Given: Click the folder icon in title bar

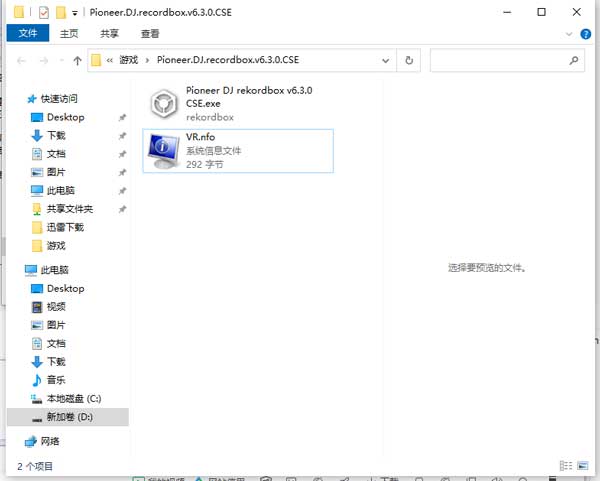Looking at the screenshot, I should click(x=19, y=12).
